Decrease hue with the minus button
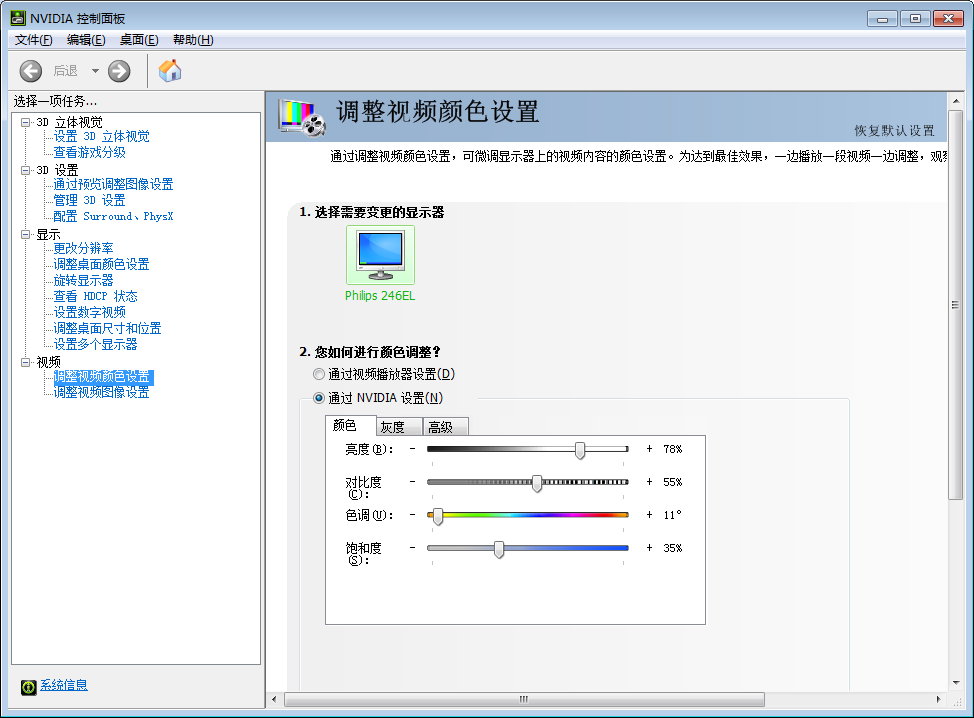974x718 pixels. 412,514
